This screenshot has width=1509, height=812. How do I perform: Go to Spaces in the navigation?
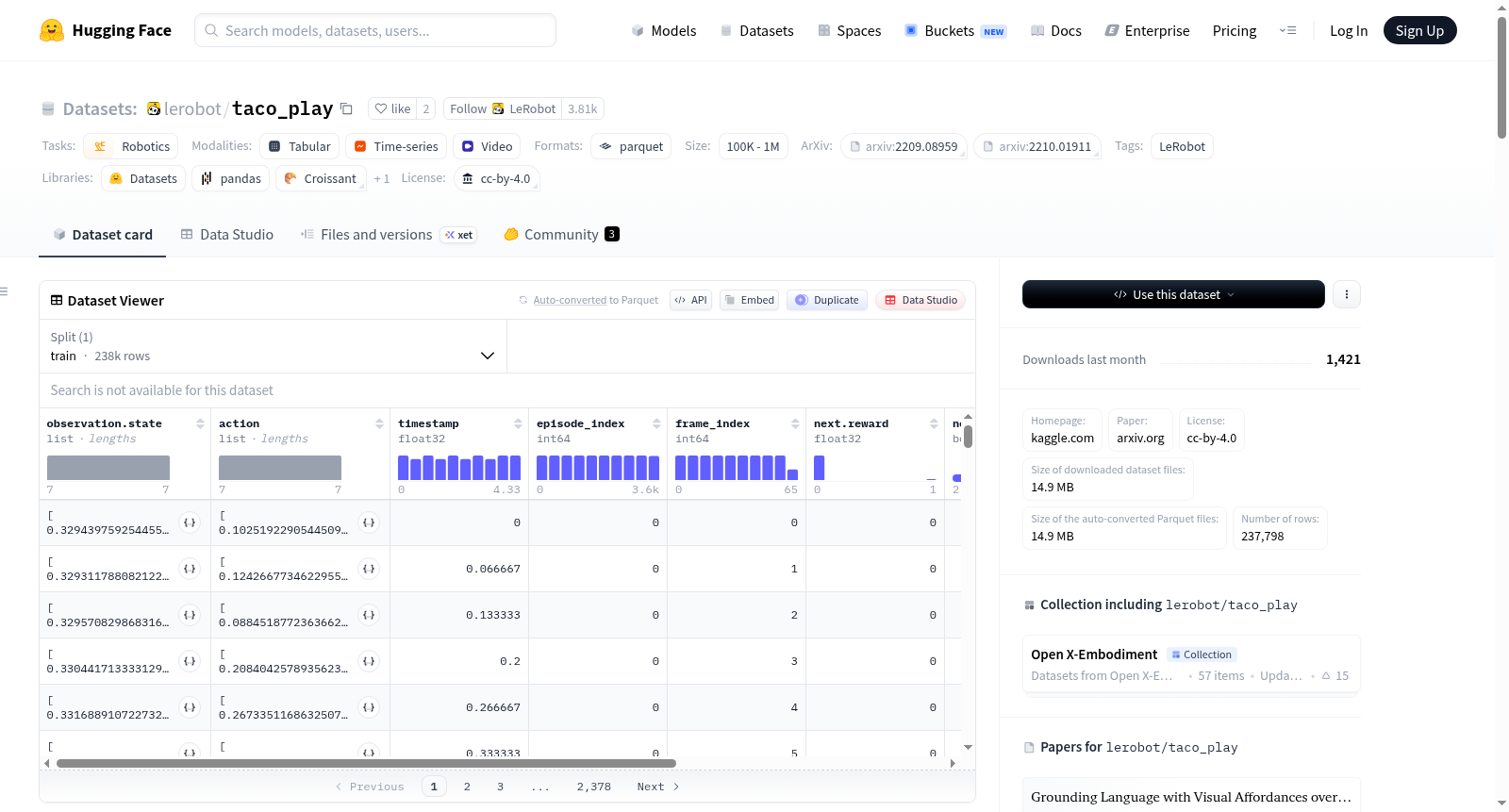(x=850, y=30)
